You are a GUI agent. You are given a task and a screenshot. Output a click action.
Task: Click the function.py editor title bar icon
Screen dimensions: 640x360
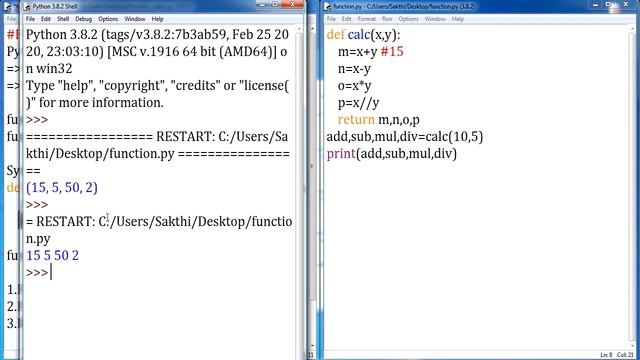(x=328, y=7)
